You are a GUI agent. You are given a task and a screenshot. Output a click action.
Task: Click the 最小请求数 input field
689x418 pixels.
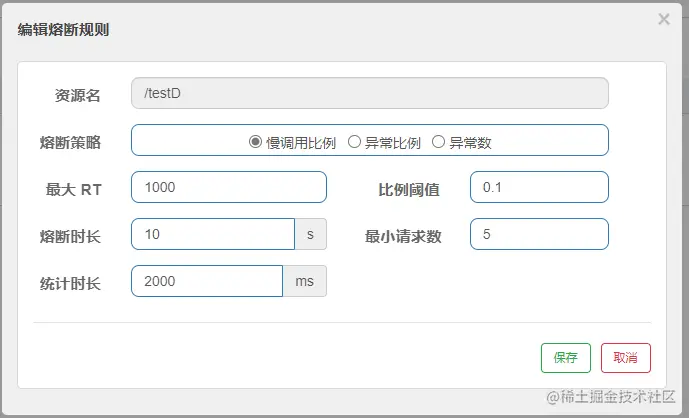539,234
